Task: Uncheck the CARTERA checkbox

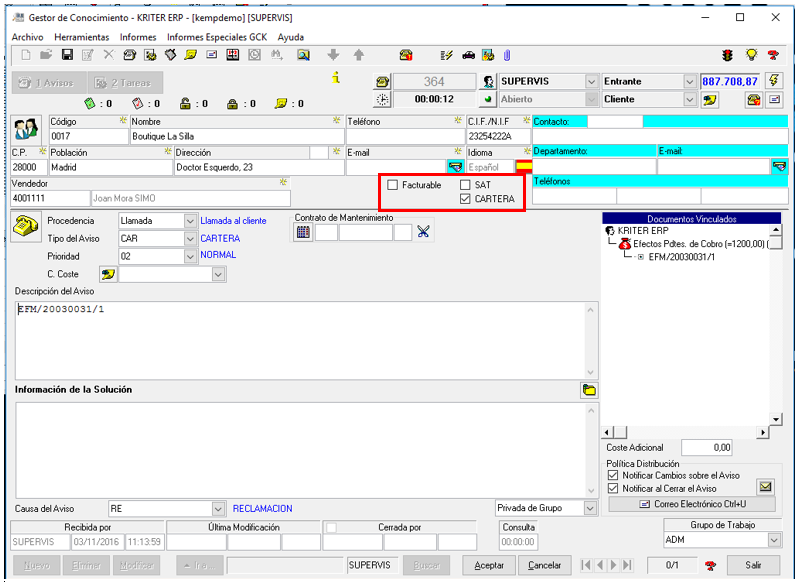Action: (x=465, y=198)
